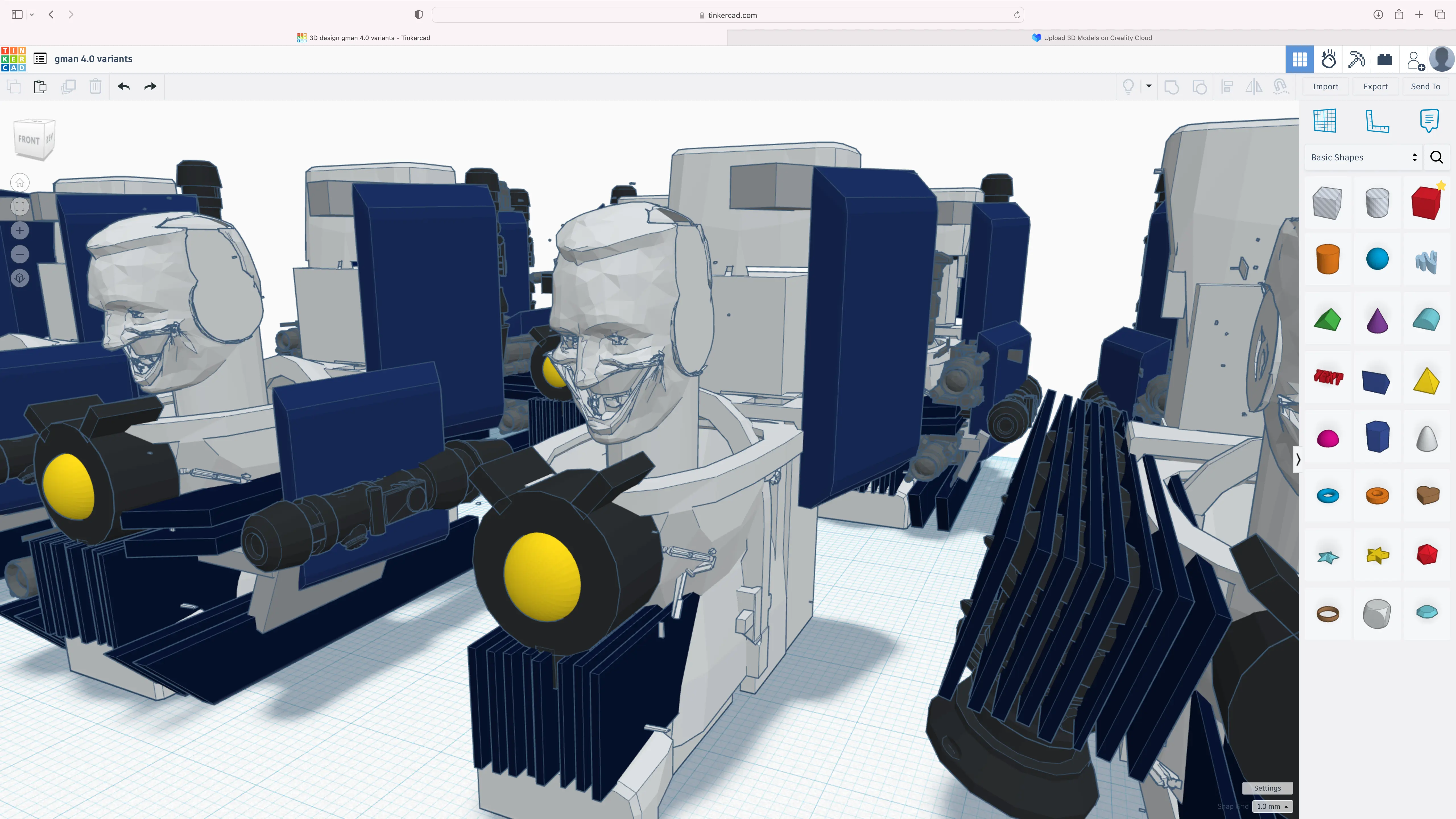The height and width of the screenshot is (819, 1456).
Task: Select the brown Ring shape
Action: pos(1328,613)
